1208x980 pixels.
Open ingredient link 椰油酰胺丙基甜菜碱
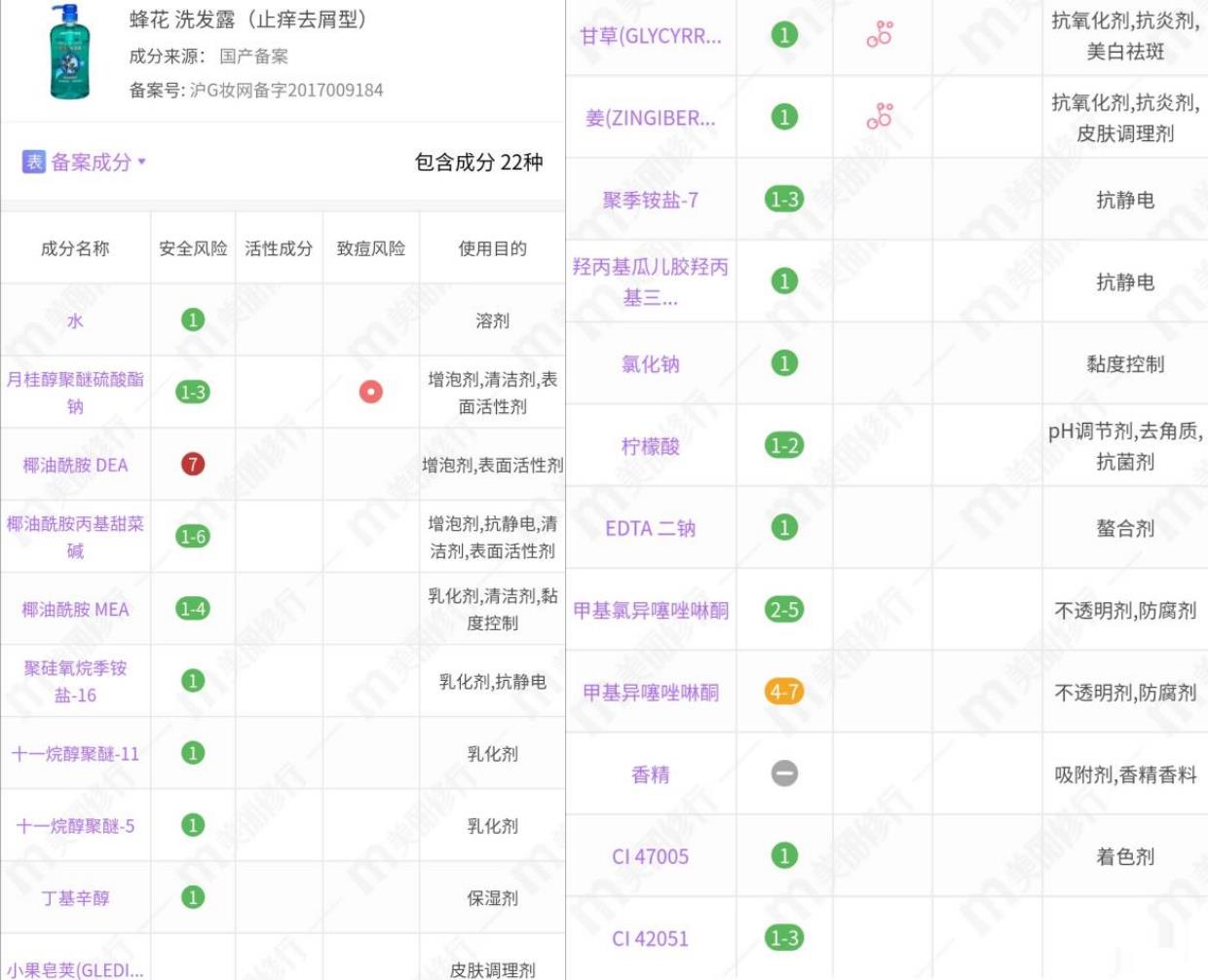click(75, 537)
